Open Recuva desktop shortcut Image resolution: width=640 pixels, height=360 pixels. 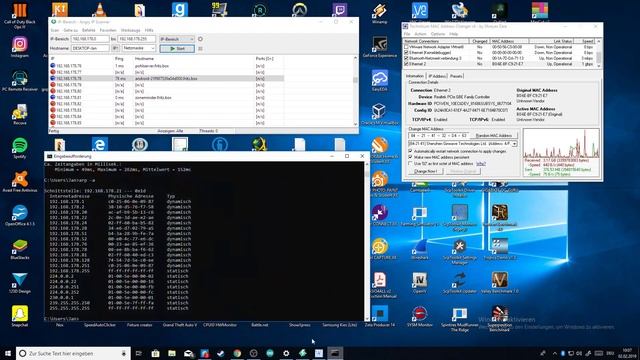[x=20, y=114]
